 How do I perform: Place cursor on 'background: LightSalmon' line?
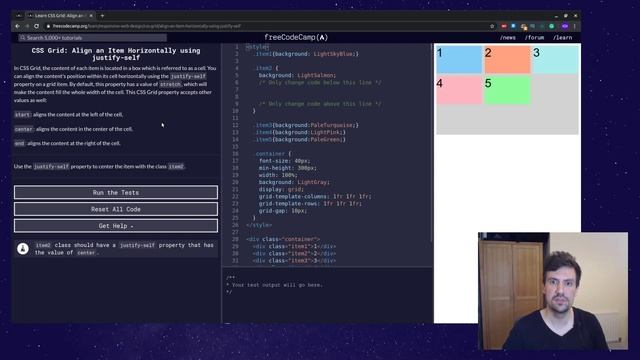point(297,75)
